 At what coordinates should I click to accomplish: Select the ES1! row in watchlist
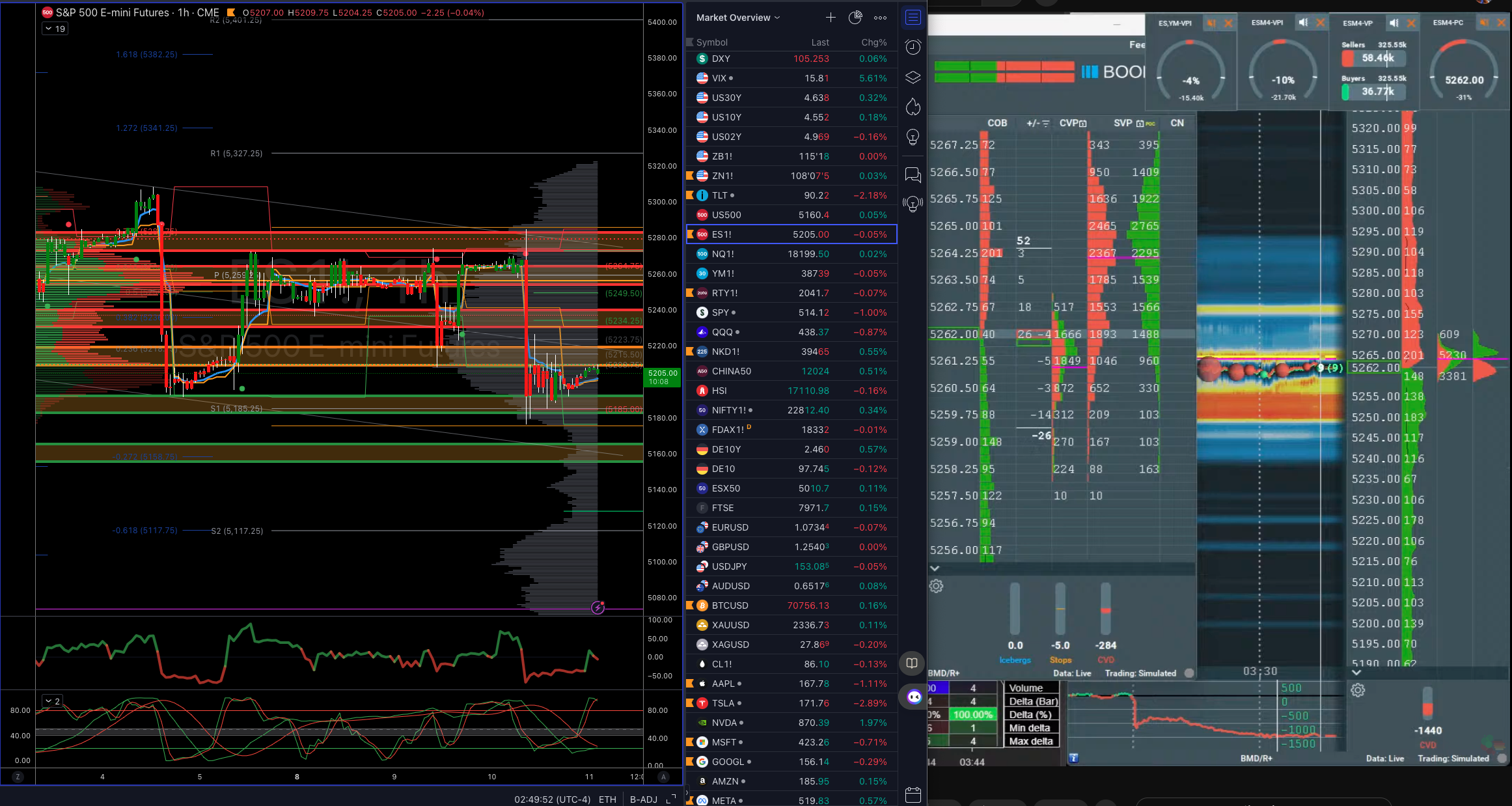pyautogui.click(x=791, y=234)
